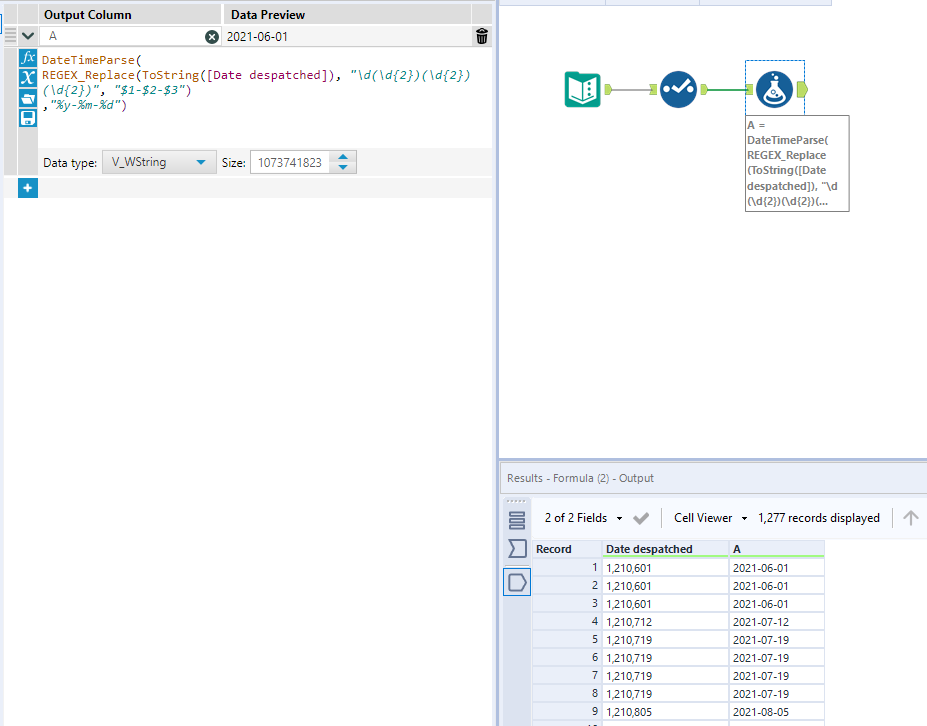Select the Formula flask tool on canvas

[x=774, y=89]
